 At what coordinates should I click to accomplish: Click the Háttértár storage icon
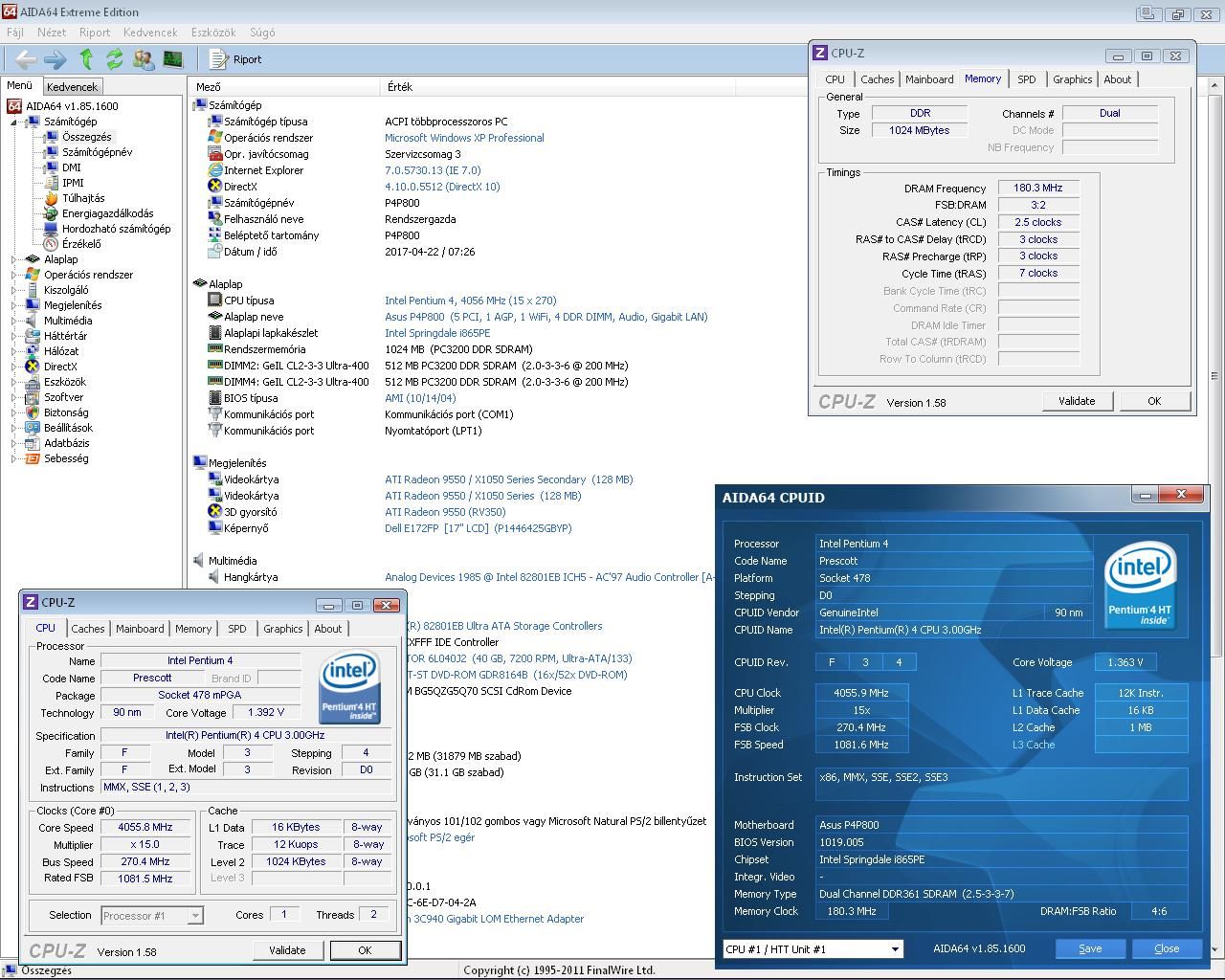click(33, 336)
